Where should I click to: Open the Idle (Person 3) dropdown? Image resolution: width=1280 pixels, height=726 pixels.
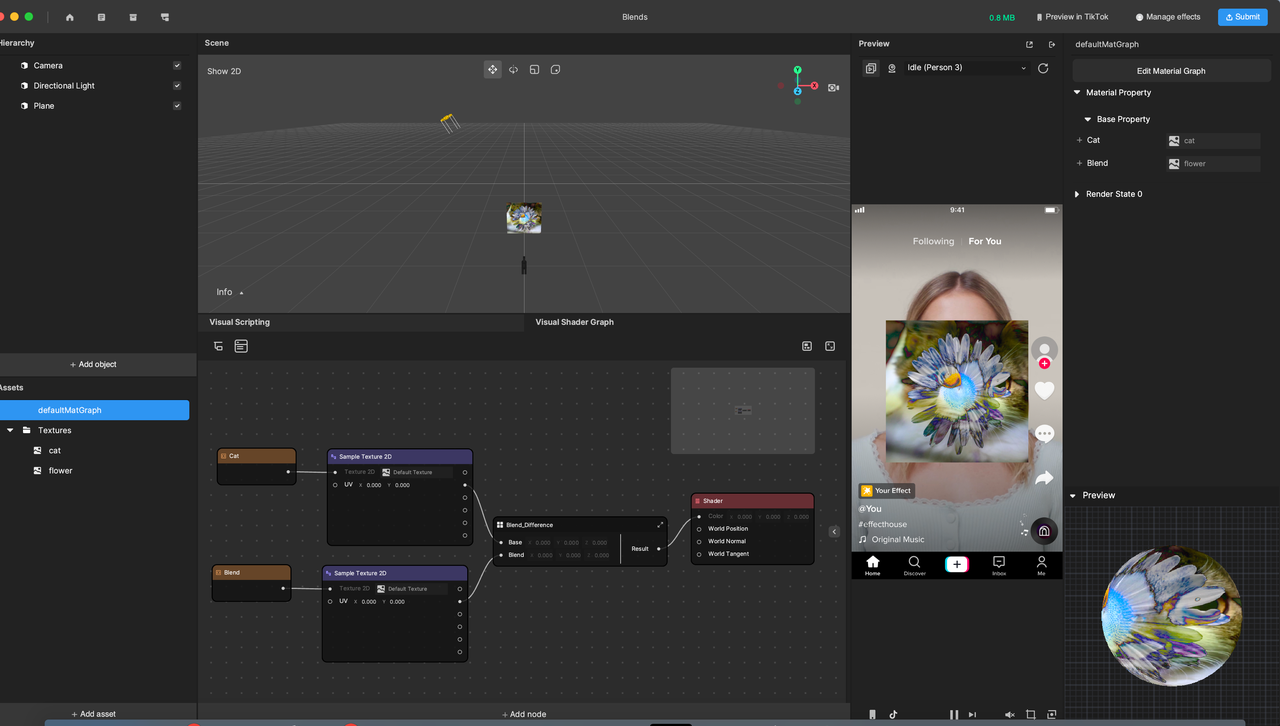tap(966, 68)
